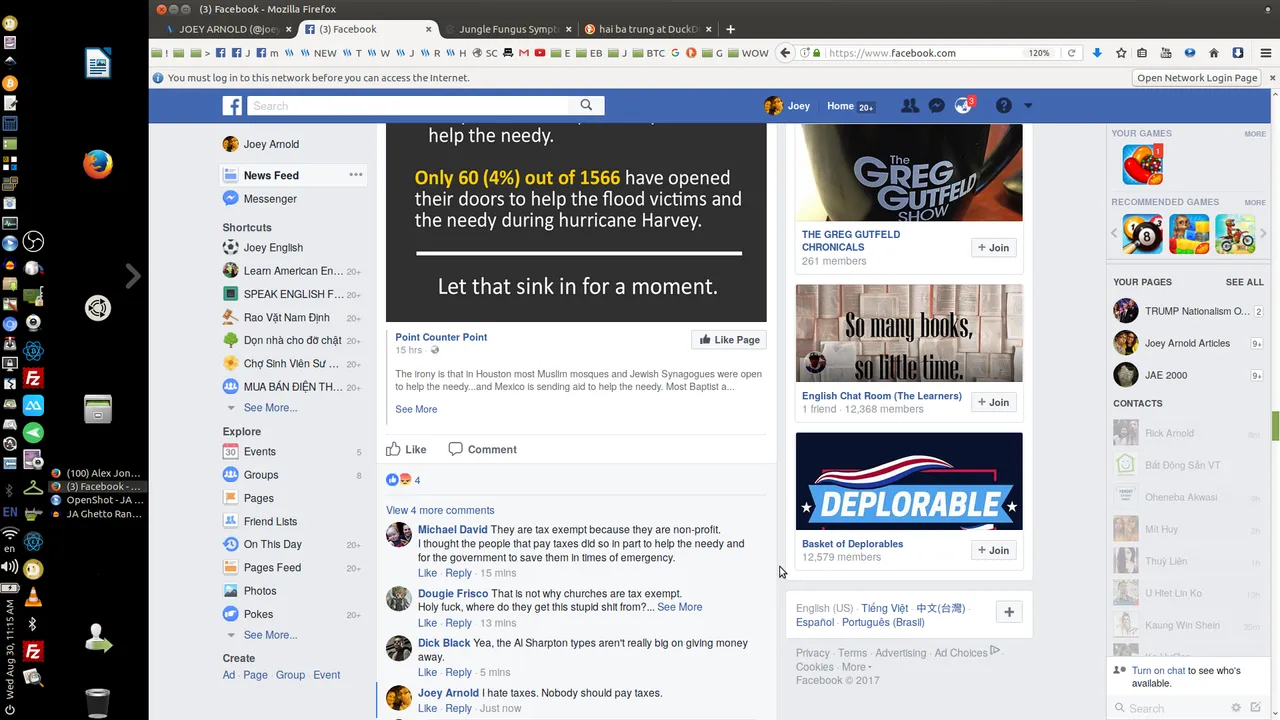Open the header account dropdown arrow

point(1028,106)
